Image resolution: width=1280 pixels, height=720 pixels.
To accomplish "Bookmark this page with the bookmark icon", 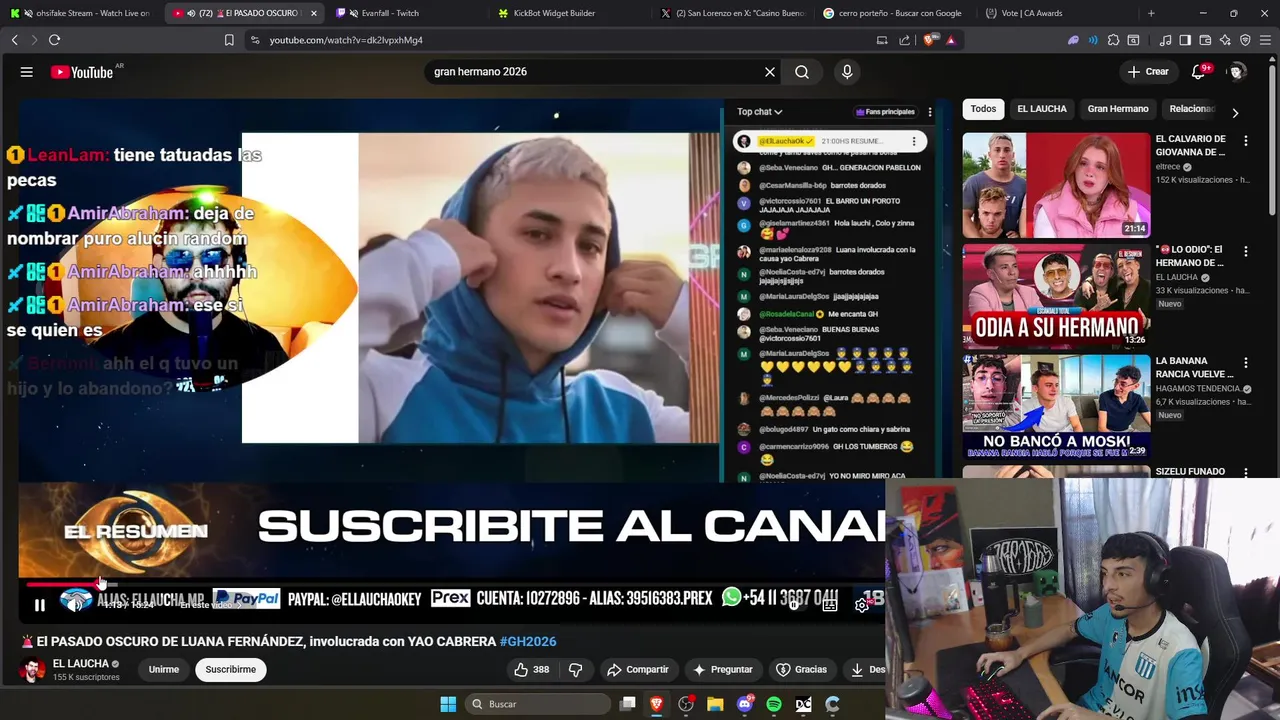I will click(229, 40).
